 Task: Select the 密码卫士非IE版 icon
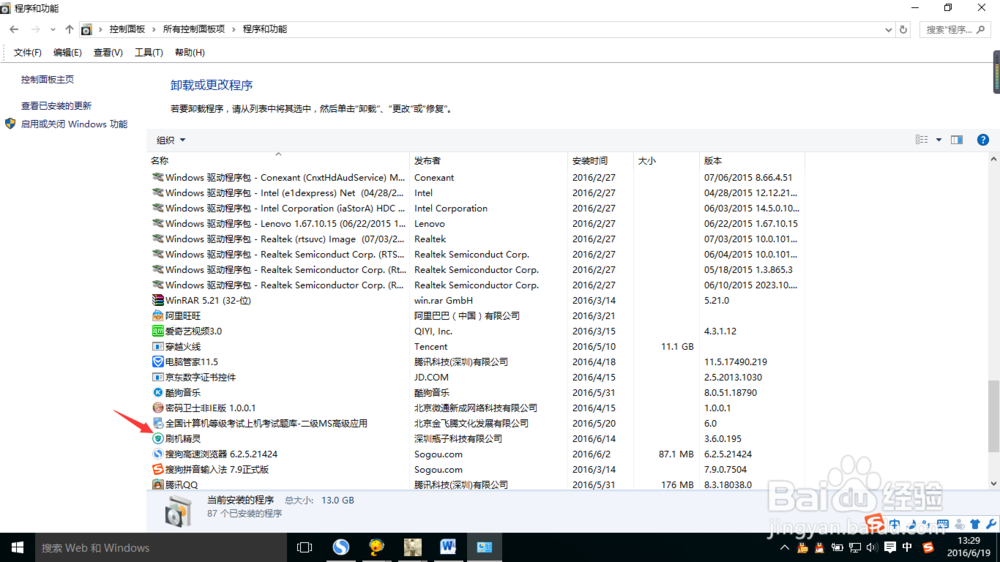[158, 408]
